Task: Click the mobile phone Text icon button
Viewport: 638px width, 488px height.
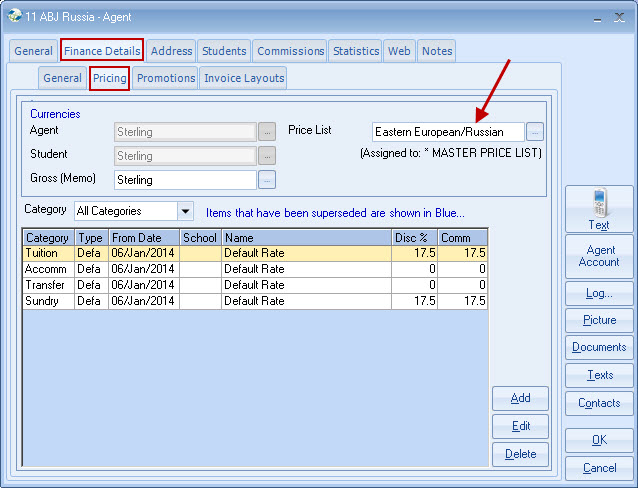Action: pyautogui.click(x=598, y=209)
